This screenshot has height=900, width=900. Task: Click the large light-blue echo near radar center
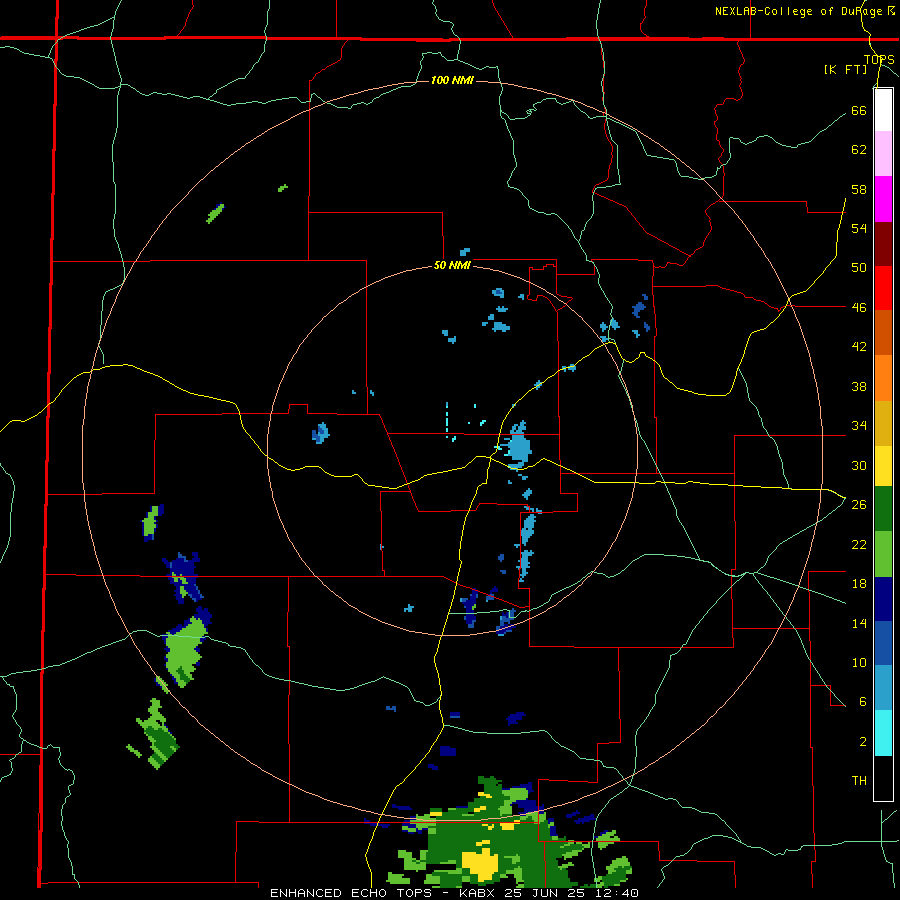pyautogui.click(x=518, y=445)
